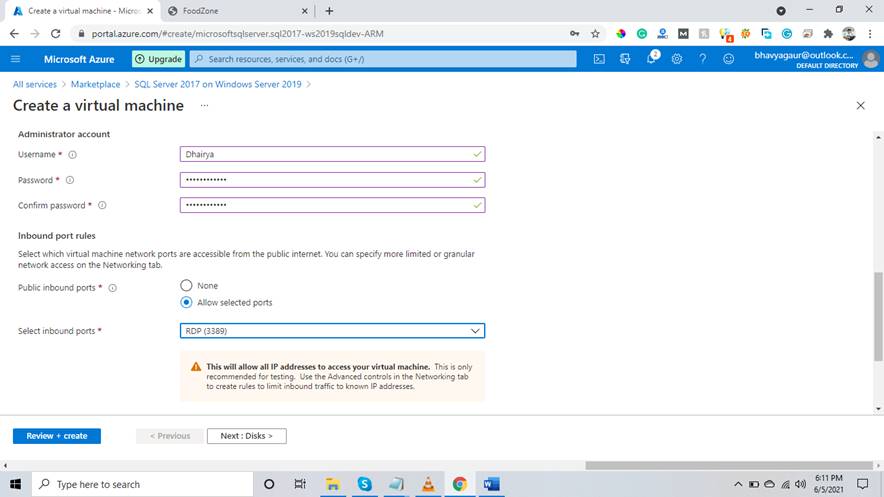The width and height of the screenshot is (884, 497).
Task: Open the account avatar menu
Action: (870, 59)
